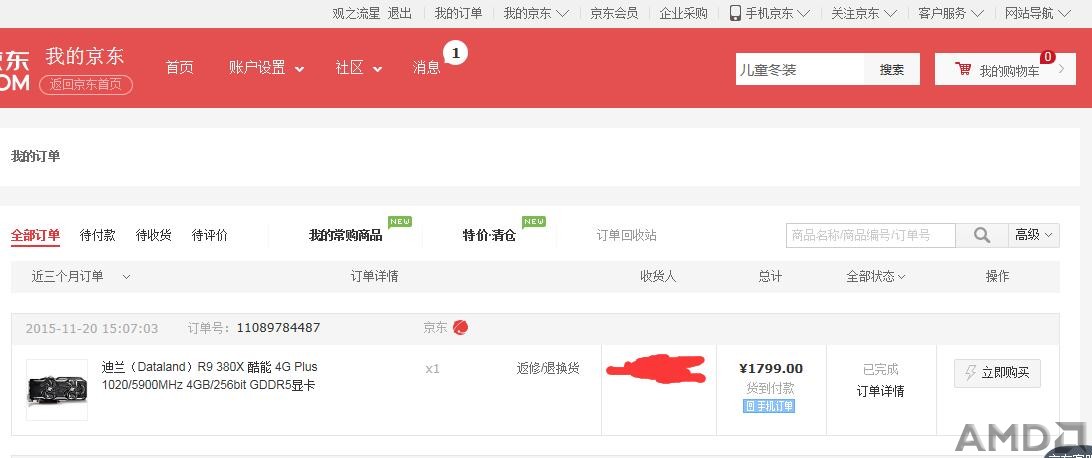The image size is (1092, 458).
Task: Open 订单回收站 link
Action: tap(626, 235)
